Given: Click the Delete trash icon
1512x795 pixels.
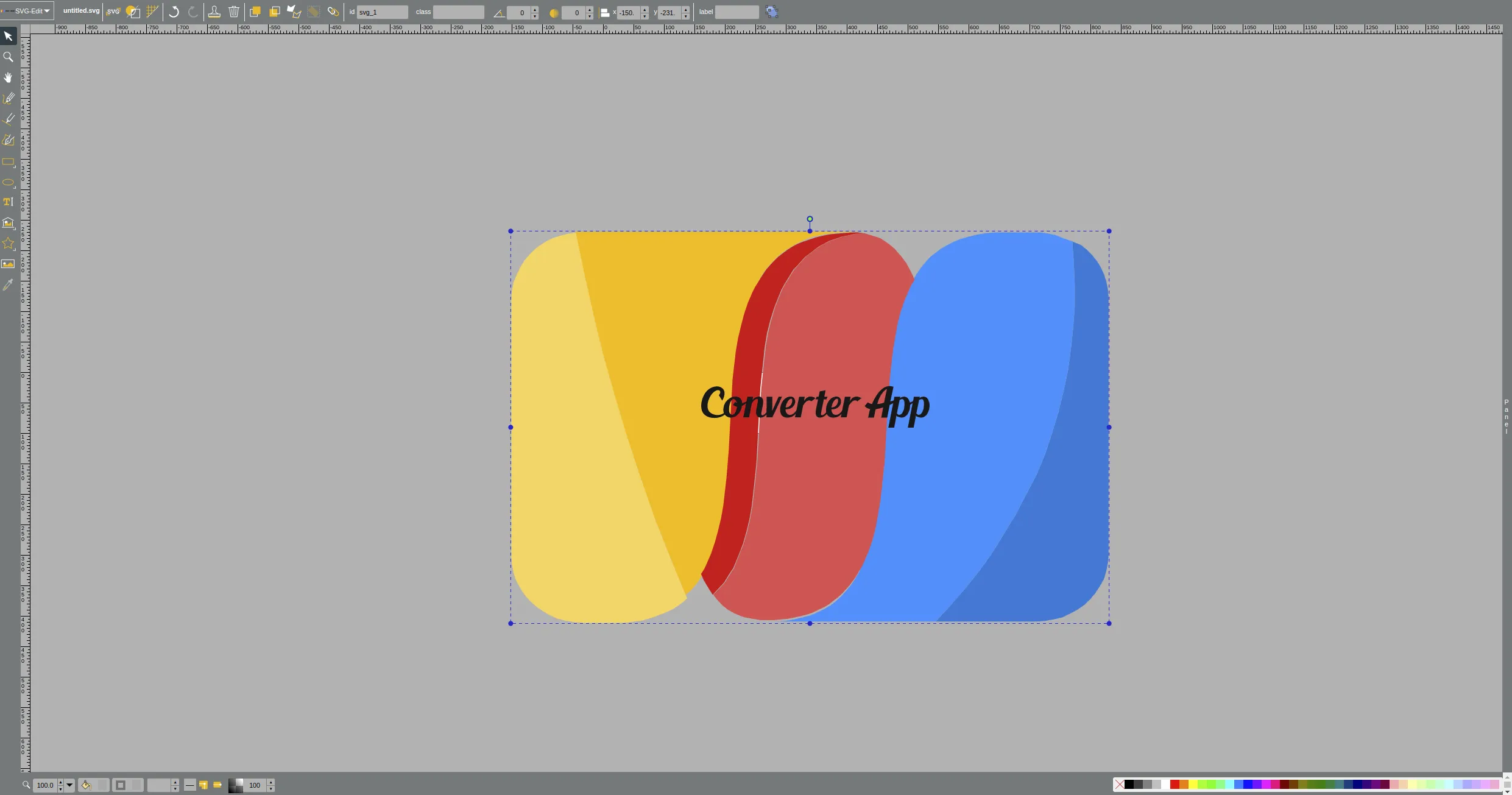Looking at the screenshot, I should 234,12.
